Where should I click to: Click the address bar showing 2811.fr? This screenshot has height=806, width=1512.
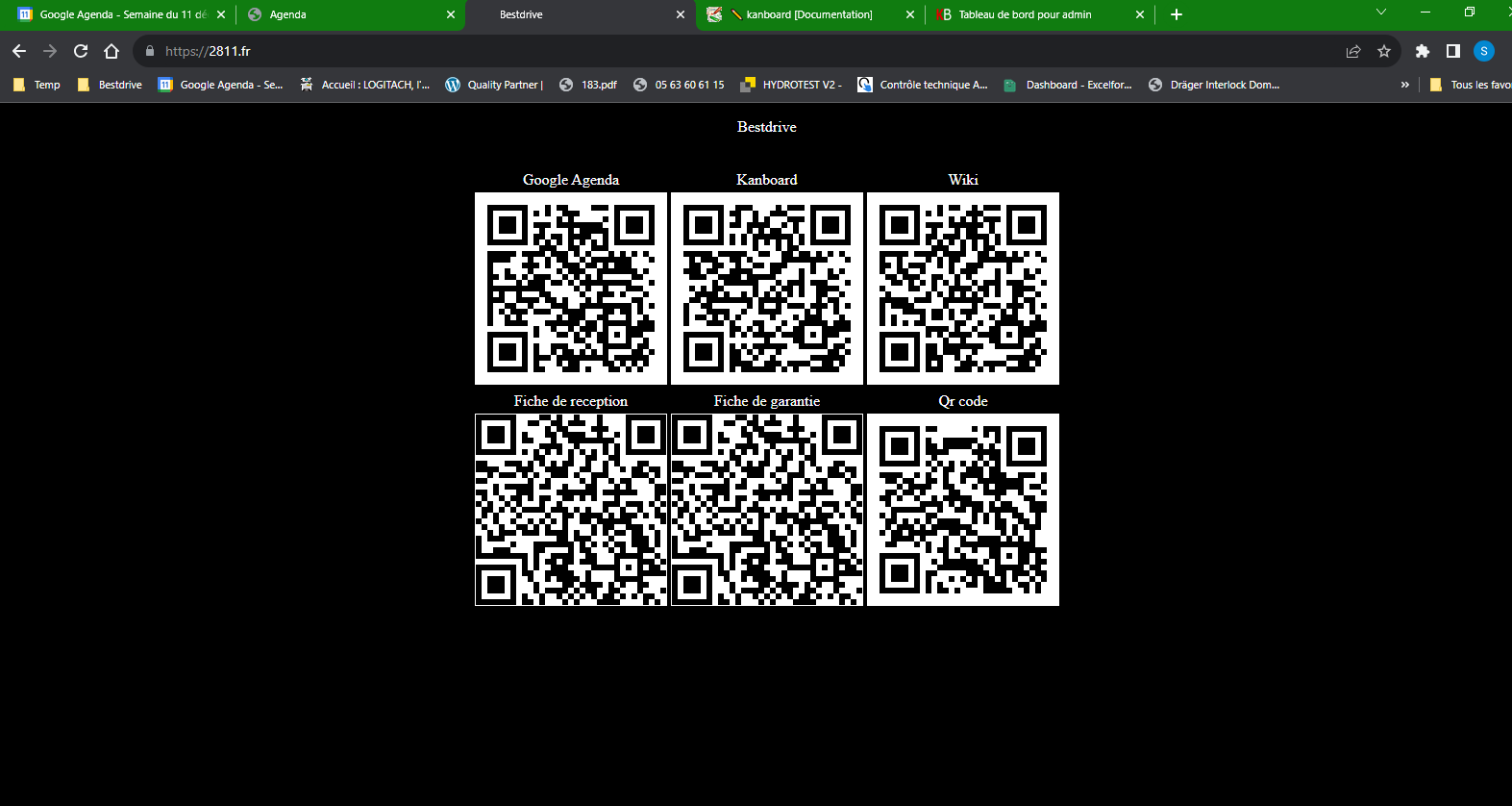pos(673,51)
